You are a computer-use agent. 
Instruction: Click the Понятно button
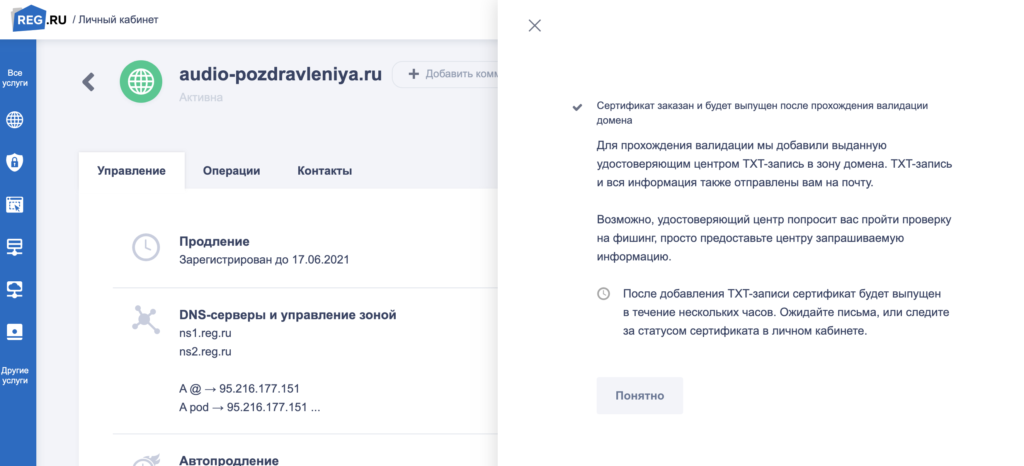pos(639,396)
